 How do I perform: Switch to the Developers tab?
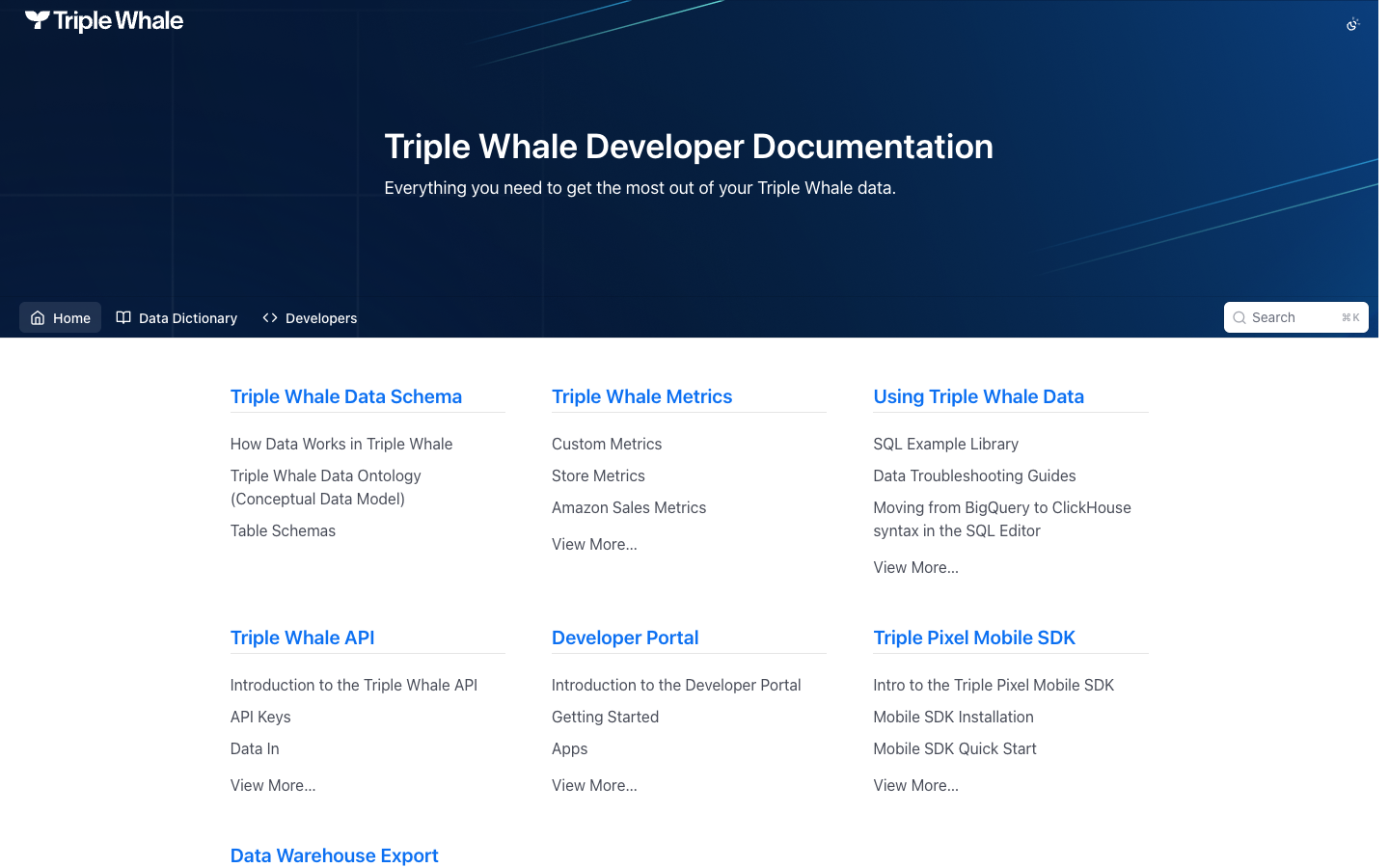point(310,318)
